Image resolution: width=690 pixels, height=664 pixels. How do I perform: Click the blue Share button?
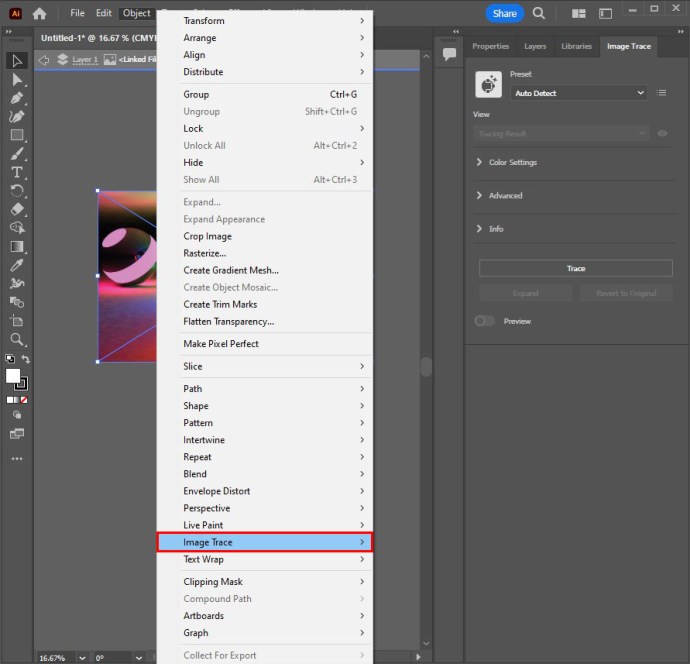point(504,13)
